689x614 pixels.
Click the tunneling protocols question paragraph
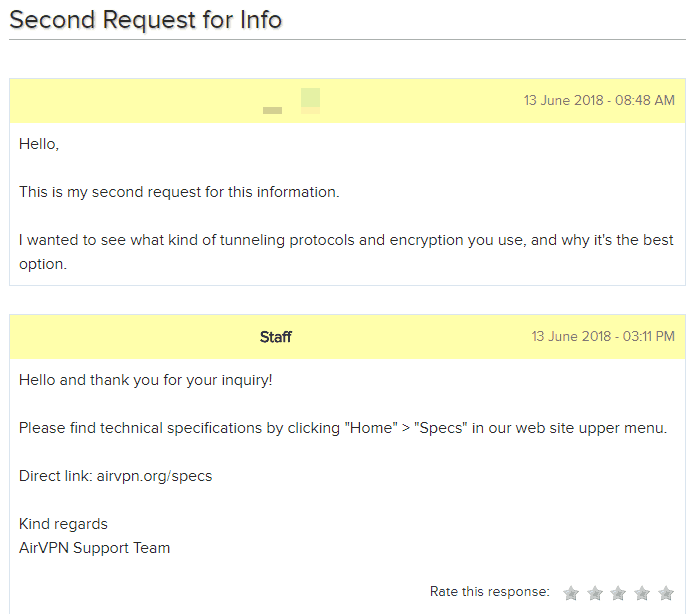(x=346, y=252)
